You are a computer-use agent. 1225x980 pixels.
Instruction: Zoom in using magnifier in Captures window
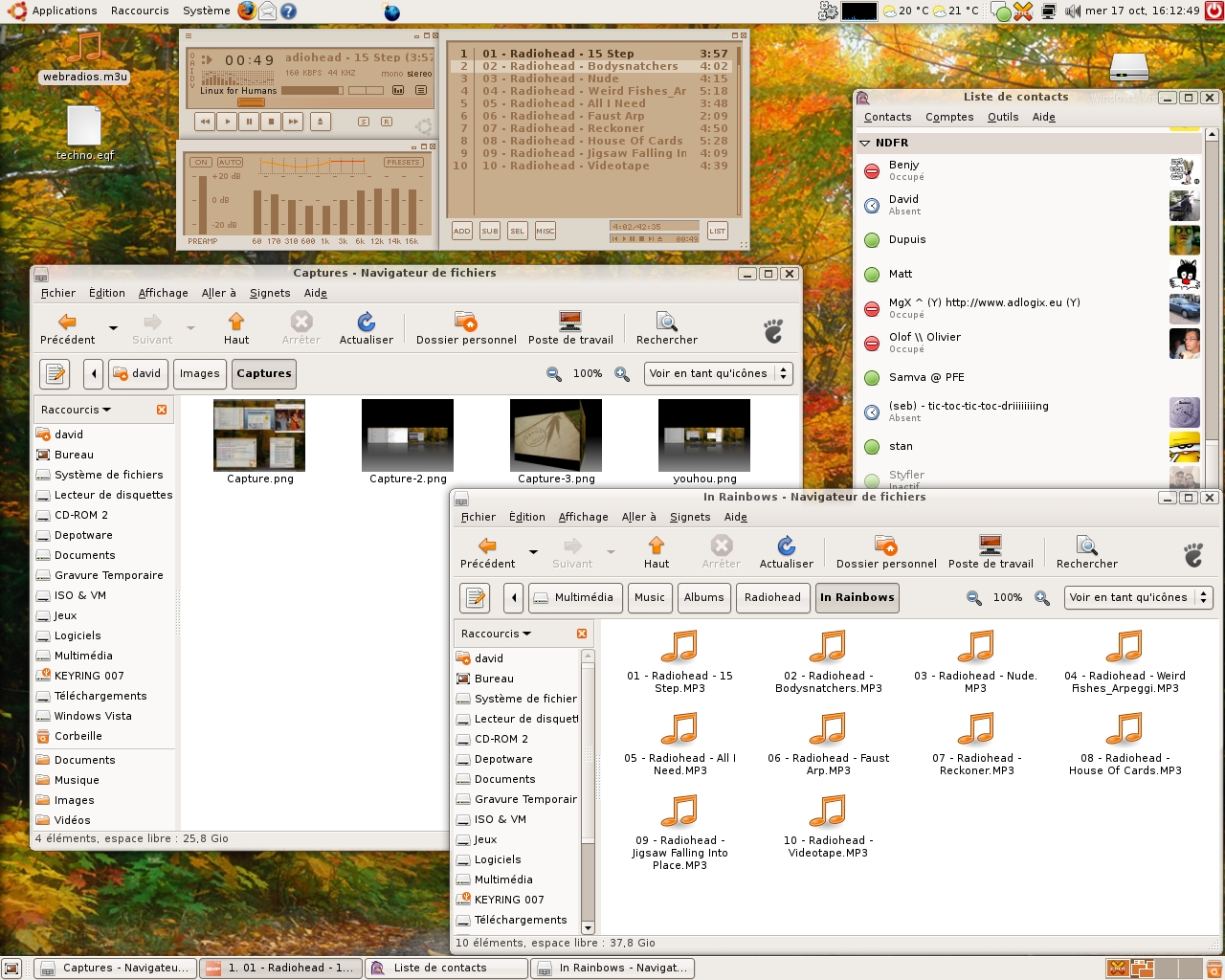pyautogui.click(x=622, y=374)
